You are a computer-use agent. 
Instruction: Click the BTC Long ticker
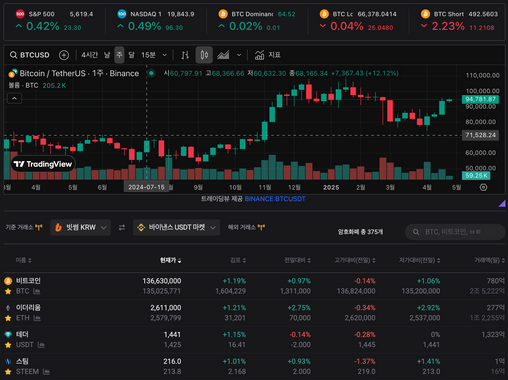[x=358, y=21]
